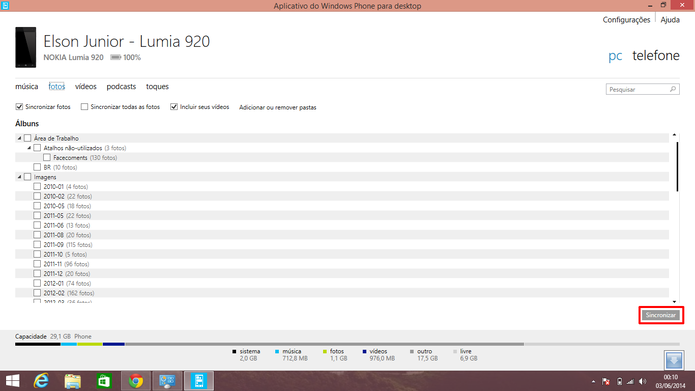Image resolution: width=695 pixels, height=391 pixels.
Task: Collapse the Imagens tree node
Action: coord(19,177)
